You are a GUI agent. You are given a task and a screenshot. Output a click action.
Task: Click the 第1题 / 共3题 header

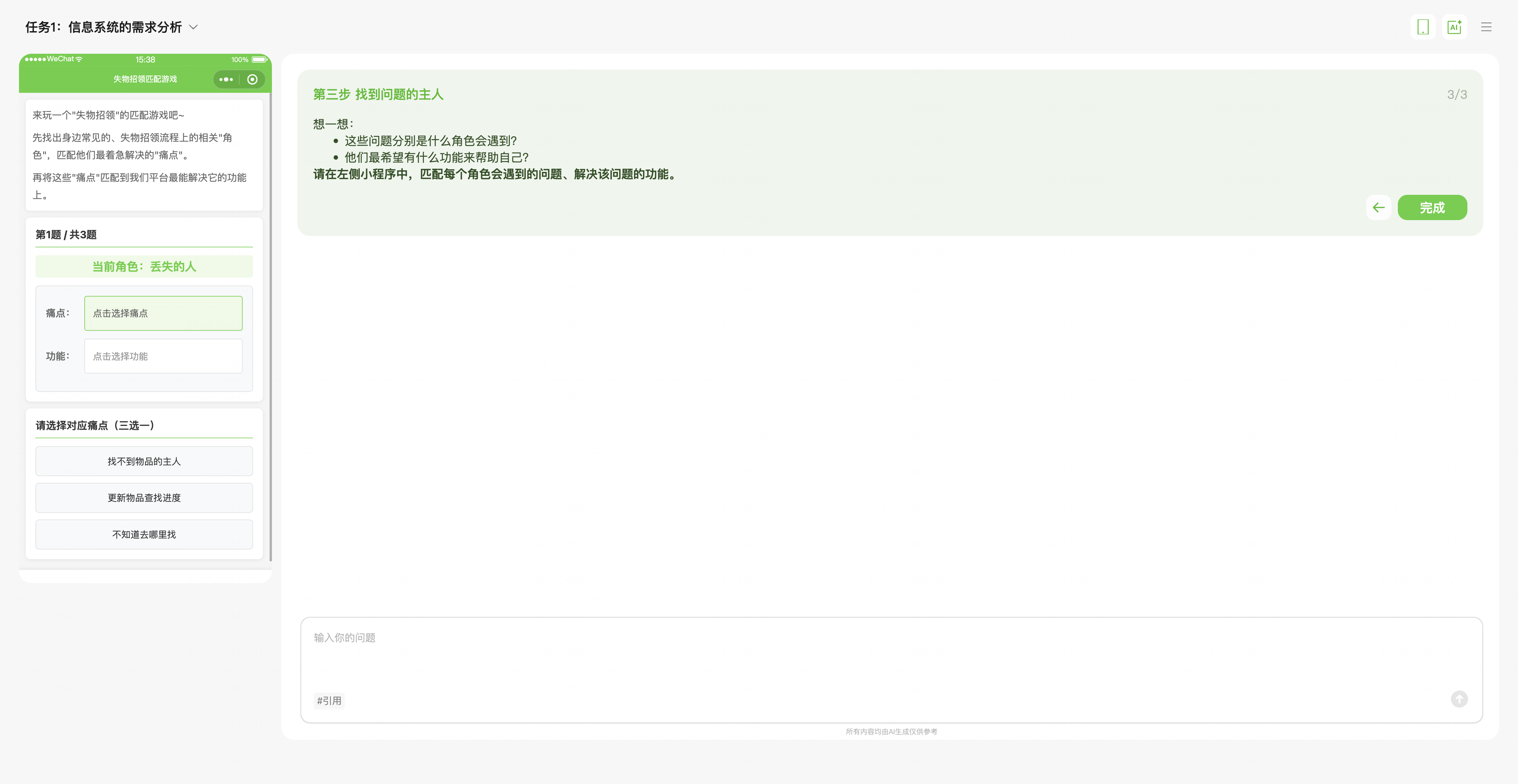(66, 234)
